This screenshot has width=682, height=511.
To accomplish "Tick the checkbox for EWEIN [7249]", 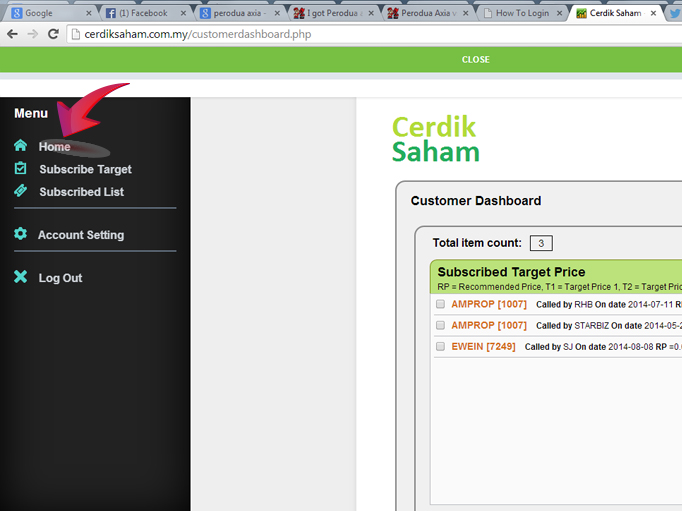I will click(x=440, y=346).
